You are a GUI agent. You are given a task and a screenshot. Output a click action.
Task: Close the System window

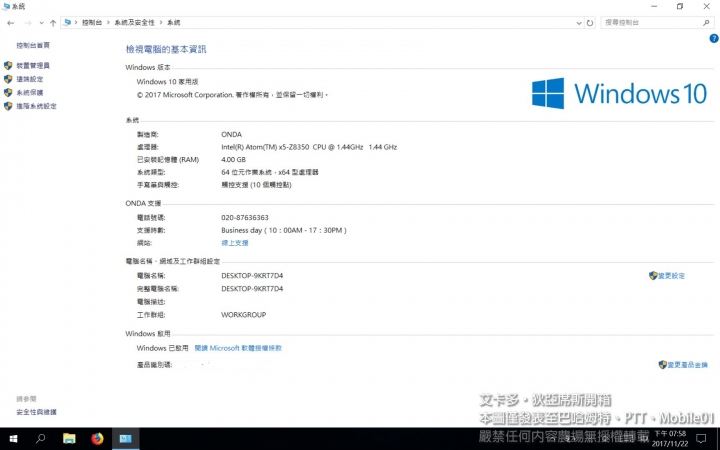(x=706, y=6)
